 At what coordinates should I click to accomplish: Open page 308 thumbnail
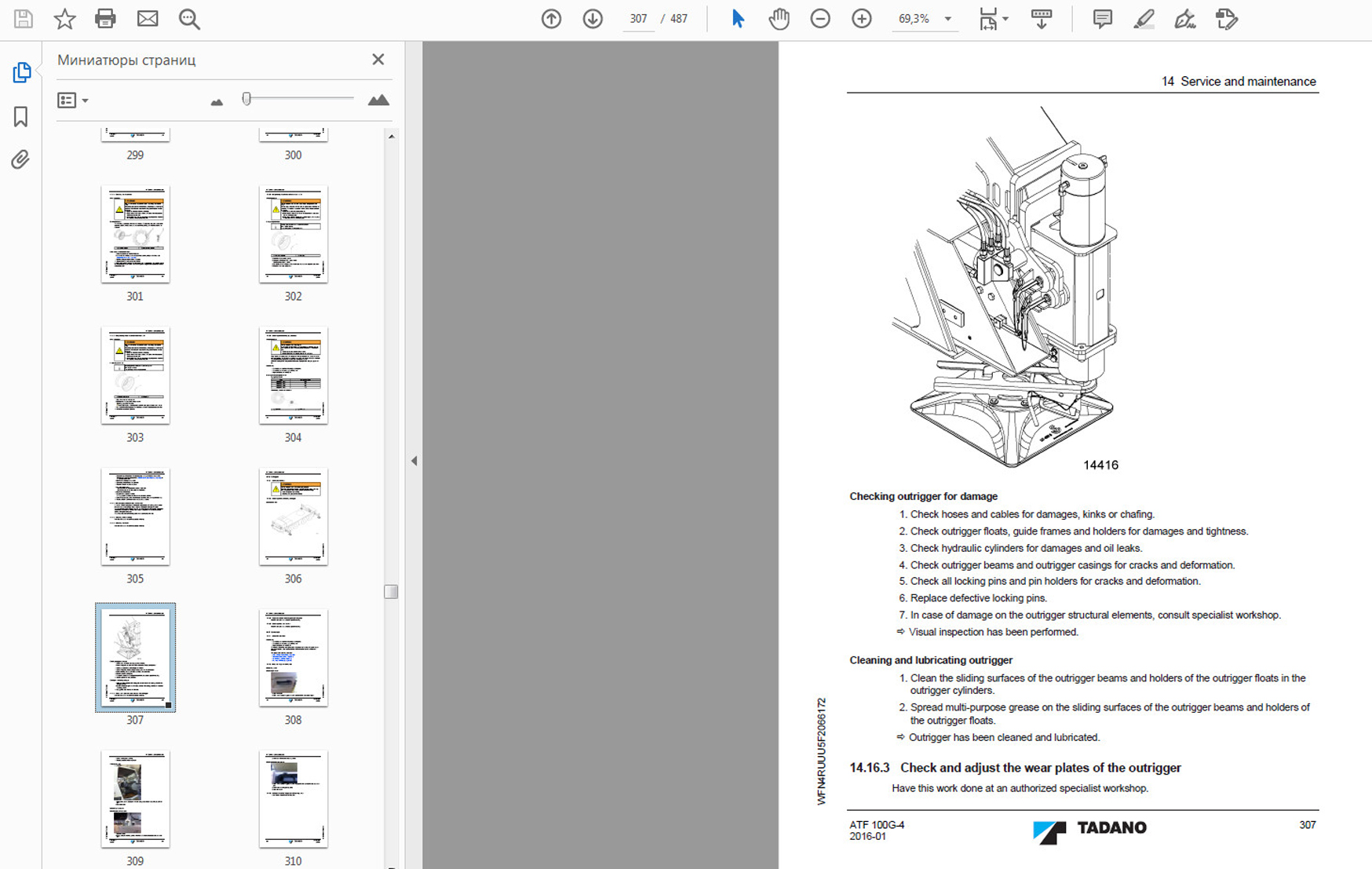click(x=293, y=658)
